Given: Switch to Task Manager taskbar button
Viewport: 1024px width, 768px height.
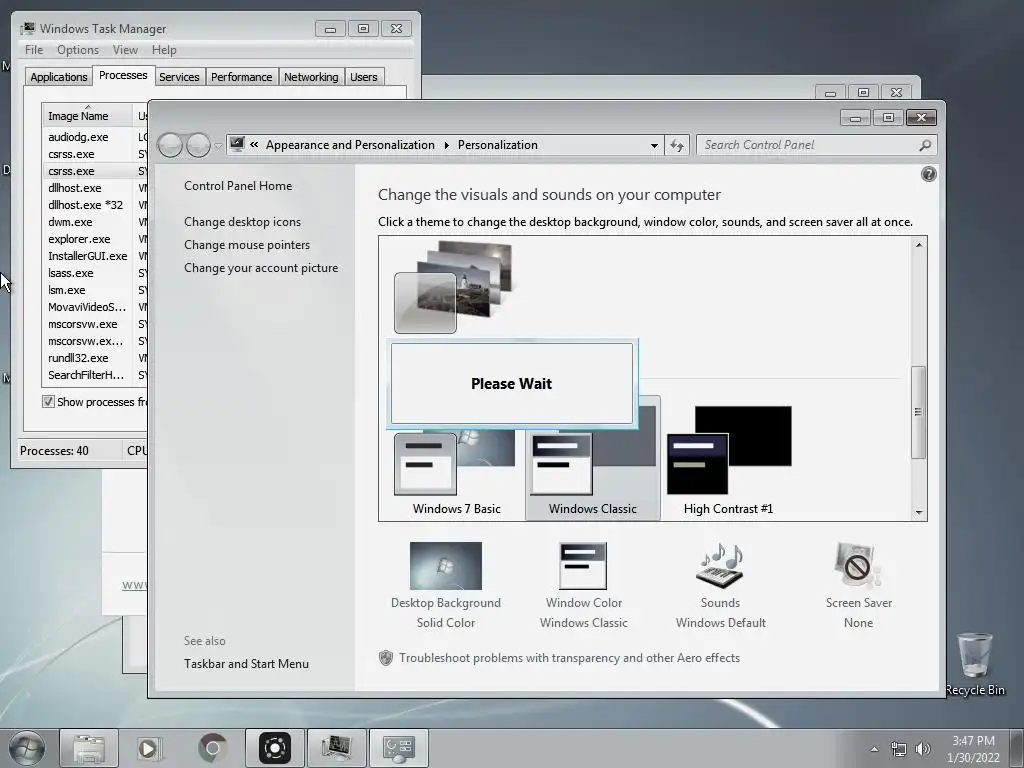Looking at the screenshot, I should [336, 748].
